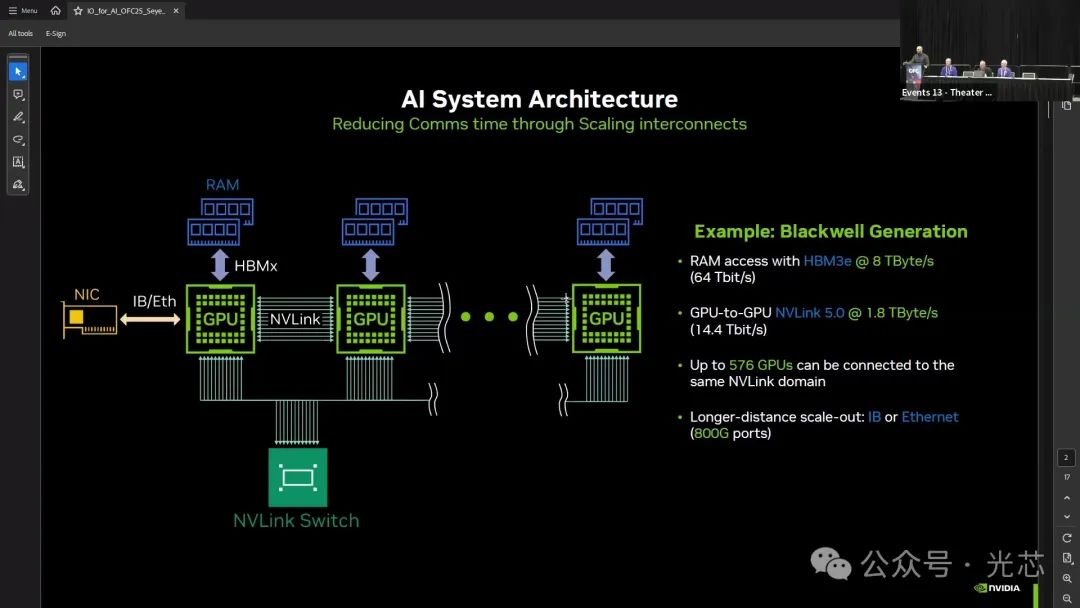The width and height of the screenshot is (1080, 608).
Task: Click the 'Reducing Comms time' subtitle
Action: pyautogui.click(x=539, y=124)
